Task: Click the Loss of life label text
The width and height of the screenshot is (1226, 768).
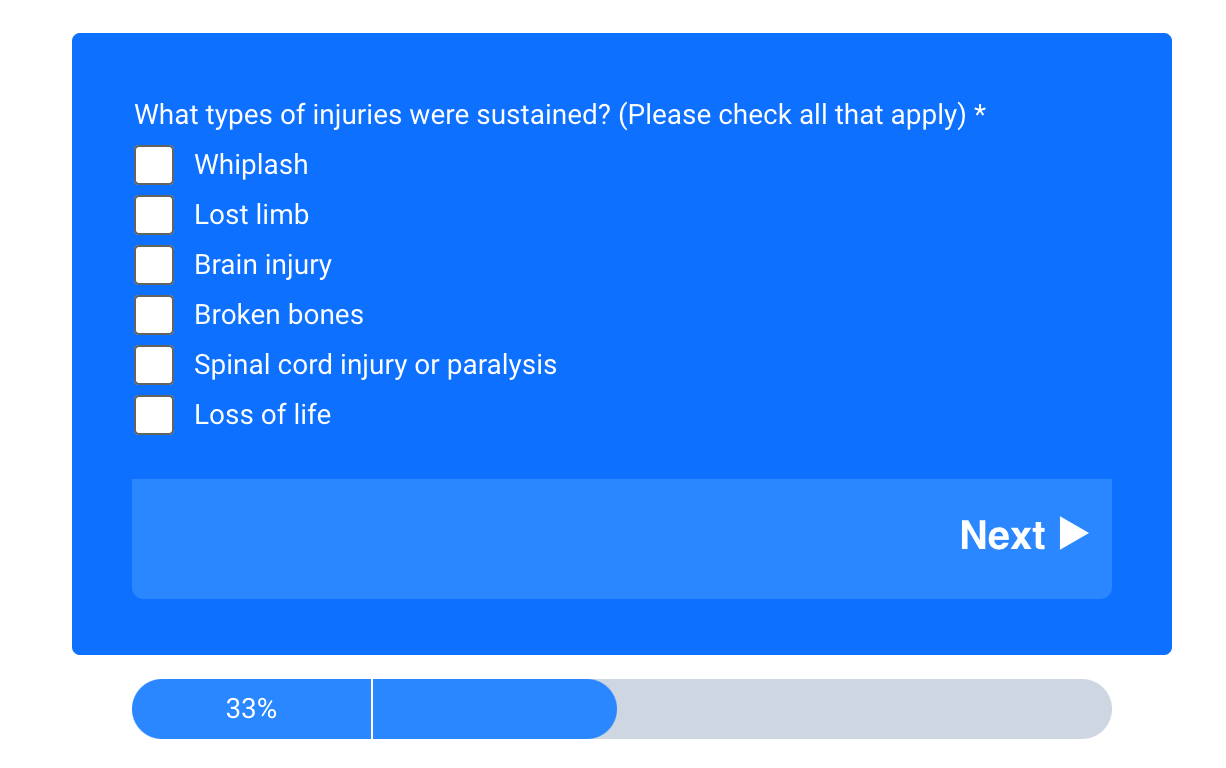Action: tap(262, 415)
